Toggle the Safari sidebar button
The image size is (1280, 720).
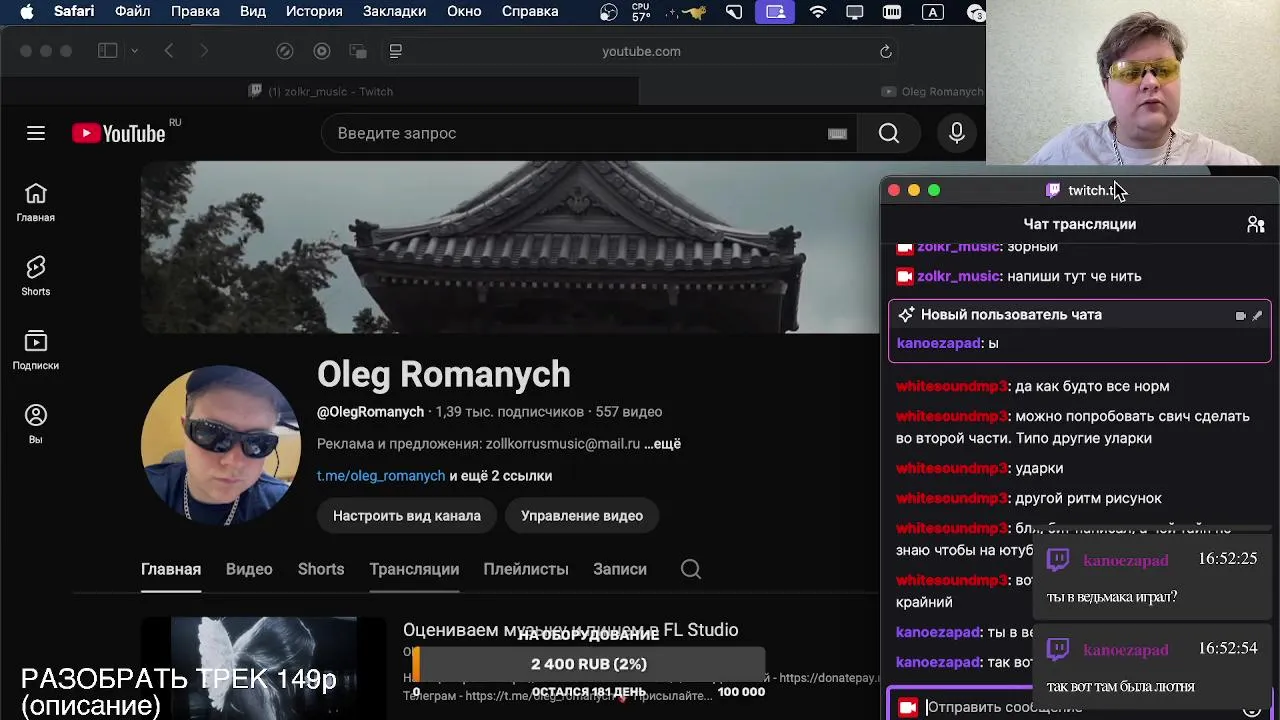[107, 51]
